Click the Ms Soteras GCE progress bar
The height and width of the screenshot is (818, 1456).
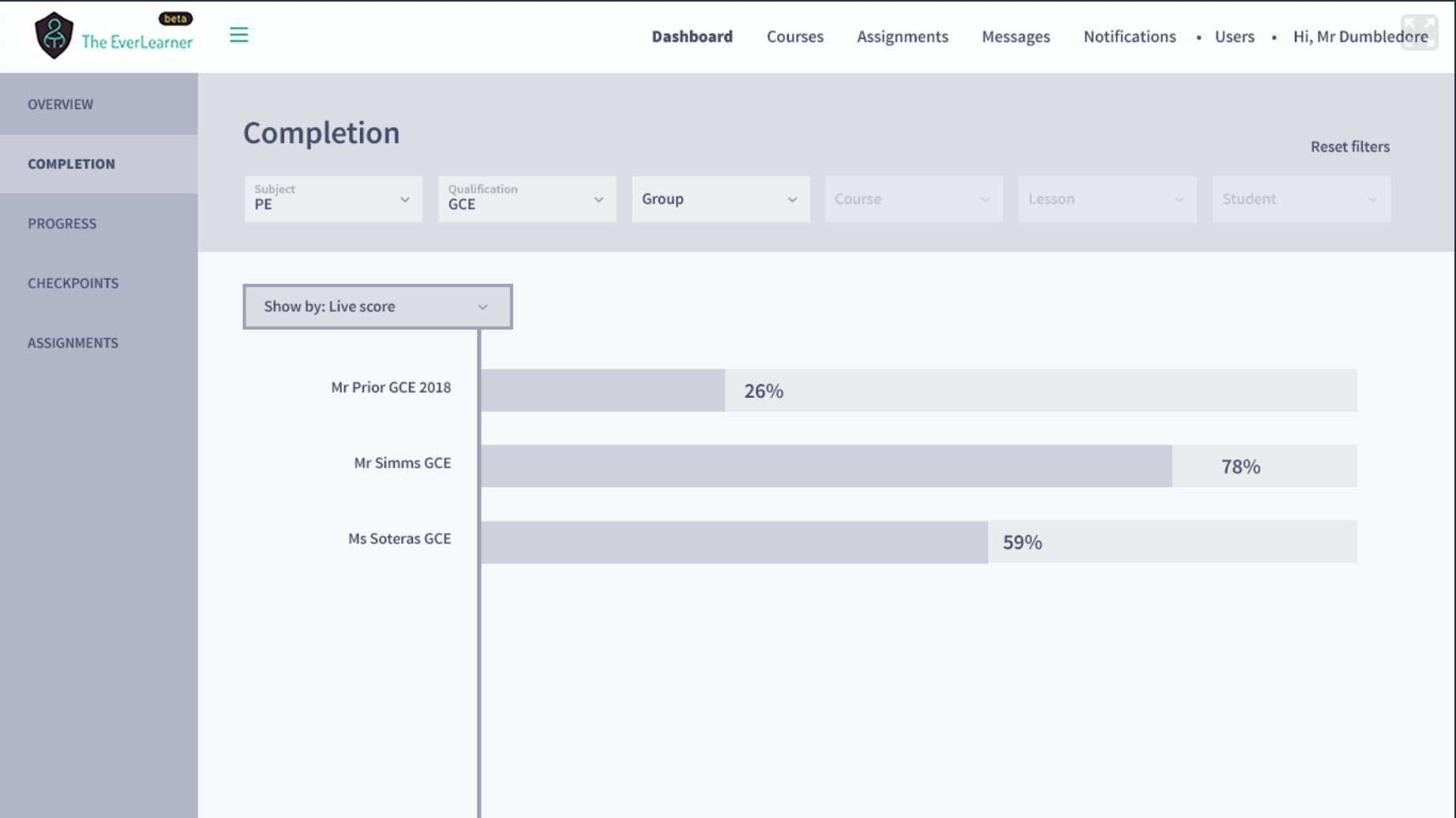pos(919,542)
